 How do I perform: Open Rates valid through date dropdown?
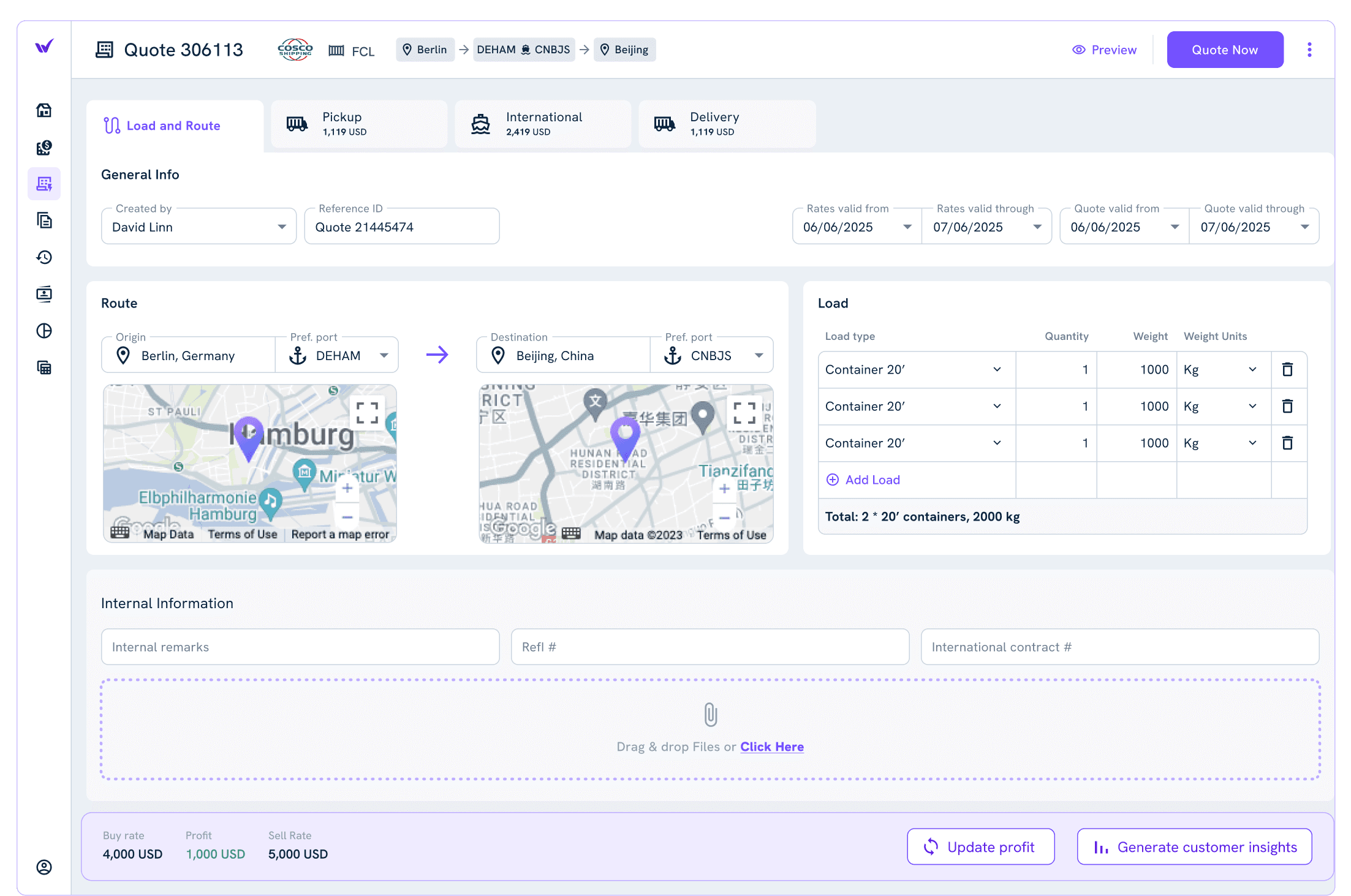point(1037,227)
